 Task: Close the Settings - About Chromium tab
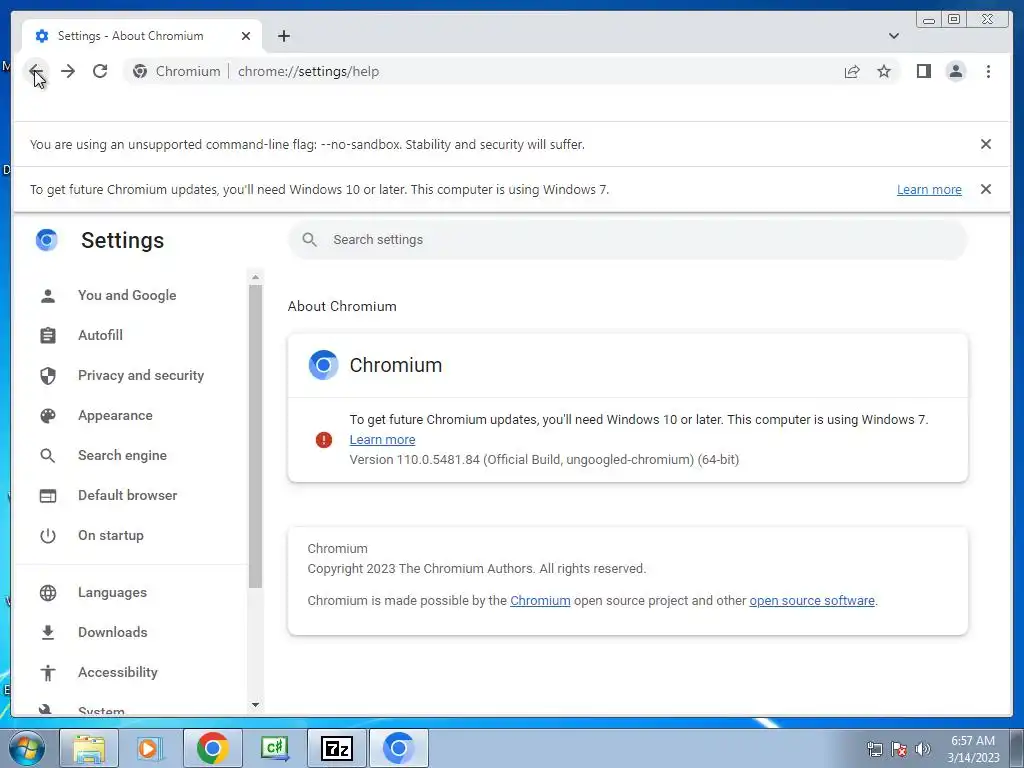tap(246, 36)
